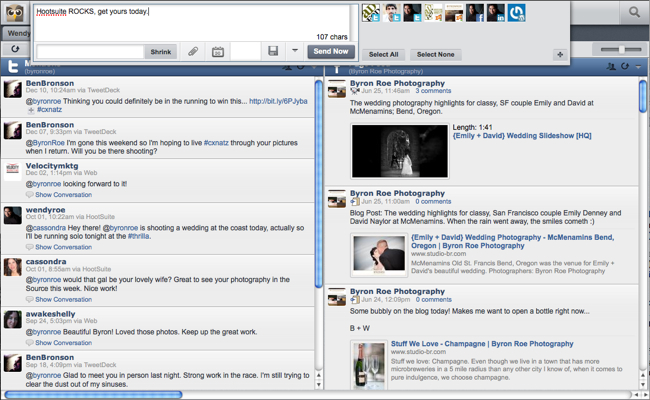
Task: Open {Emily + David} Wedding Slideshow [HQ] link
Action: click(522, 136)
